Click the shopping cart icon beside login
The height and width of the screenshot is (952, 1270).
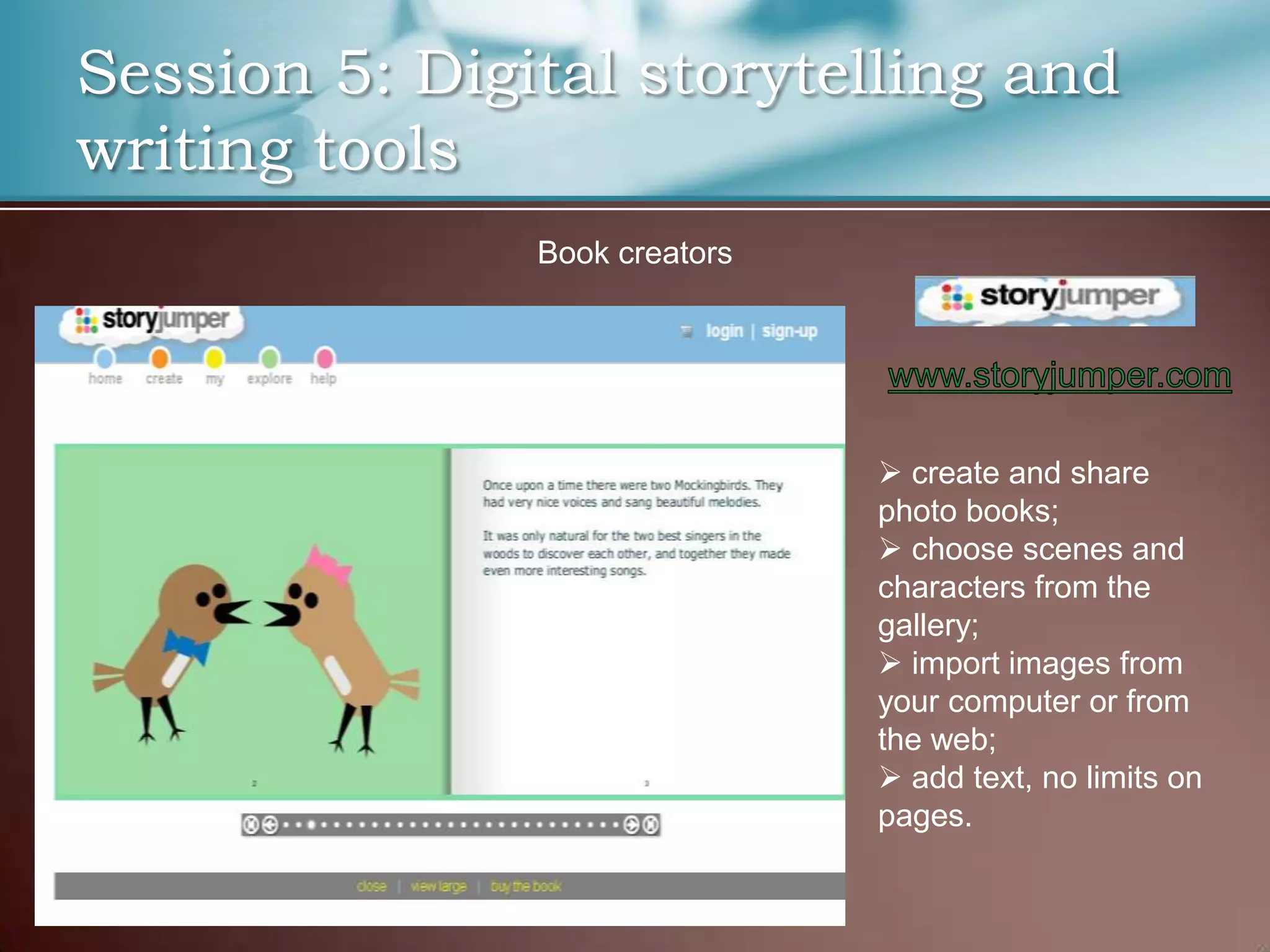click(x=686, y=332)
